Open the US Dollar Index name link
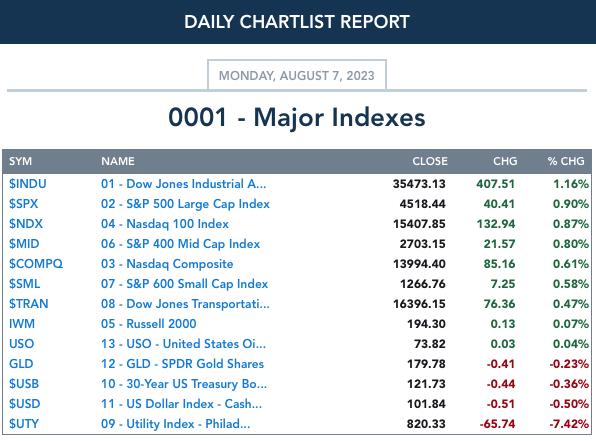 182,404
